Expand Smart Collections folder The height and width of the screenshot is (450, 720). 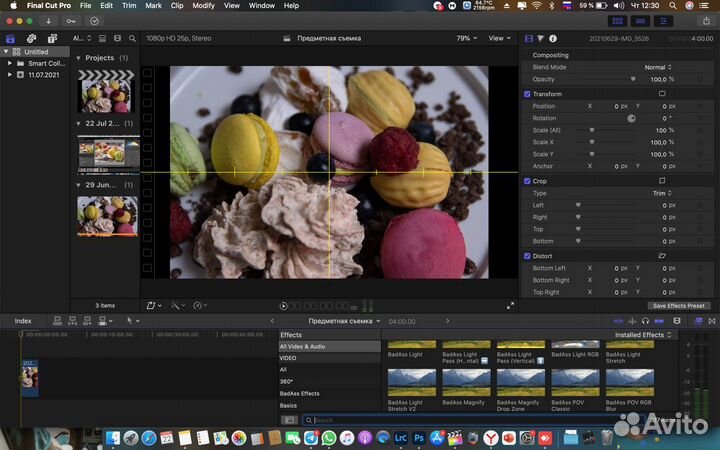click(x=10, y=63)
